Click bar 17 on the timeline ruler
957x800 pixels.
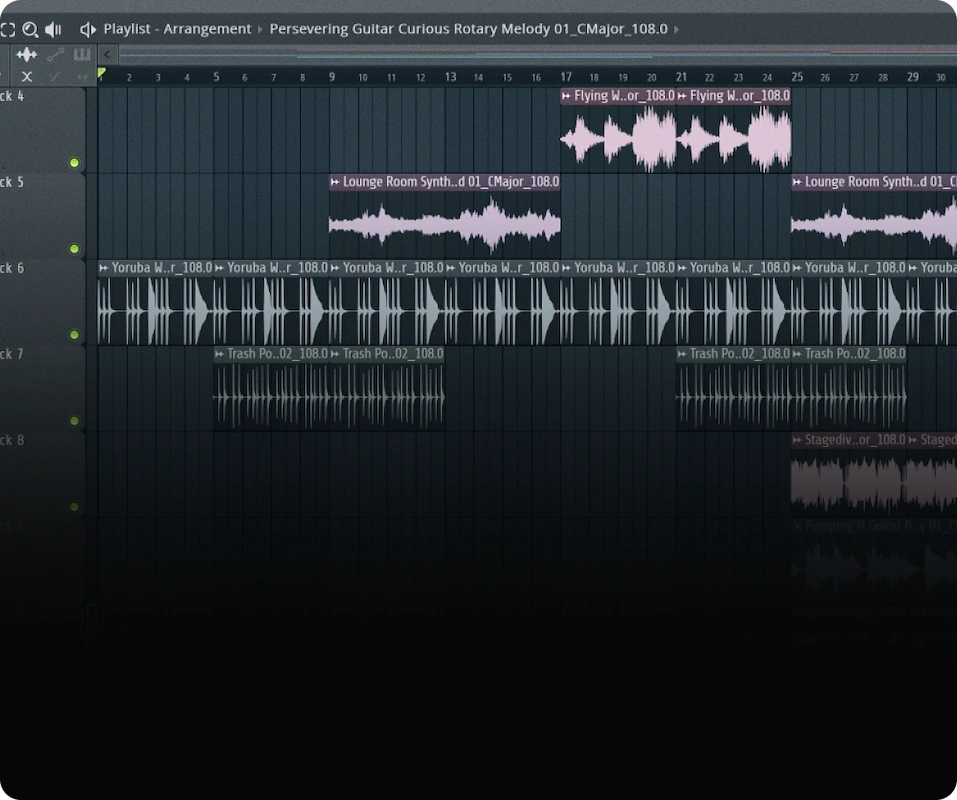tap(566, 76)
